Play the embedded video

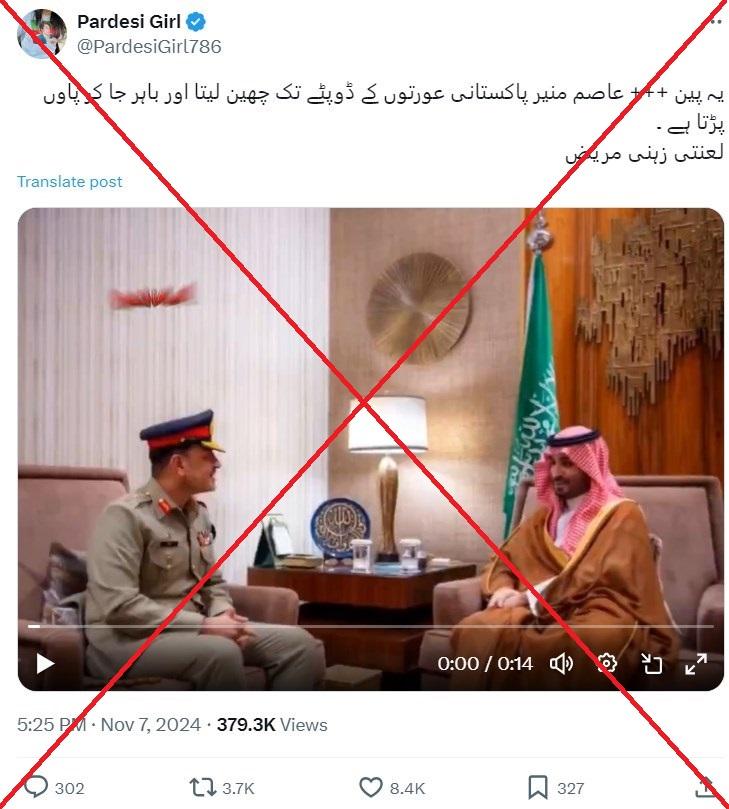pyautogui.click(x=45, y=664)
